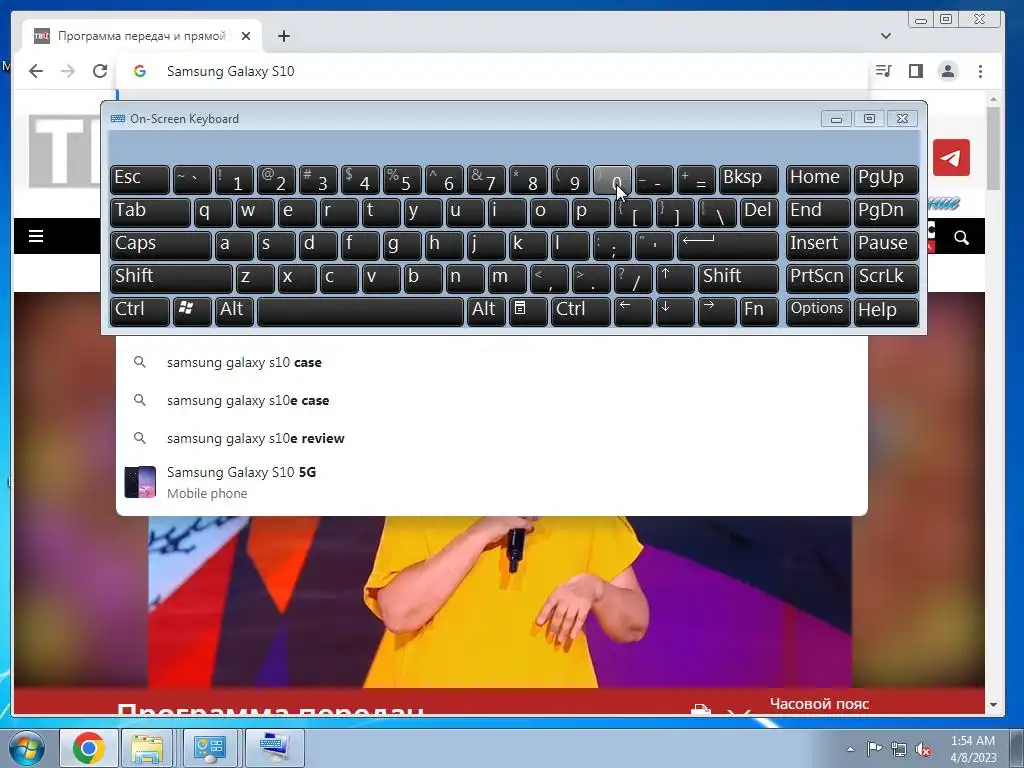Click the taskbar clock showing 1:54 AM
The image size is (1024, 768).
[x=973, y=749]
